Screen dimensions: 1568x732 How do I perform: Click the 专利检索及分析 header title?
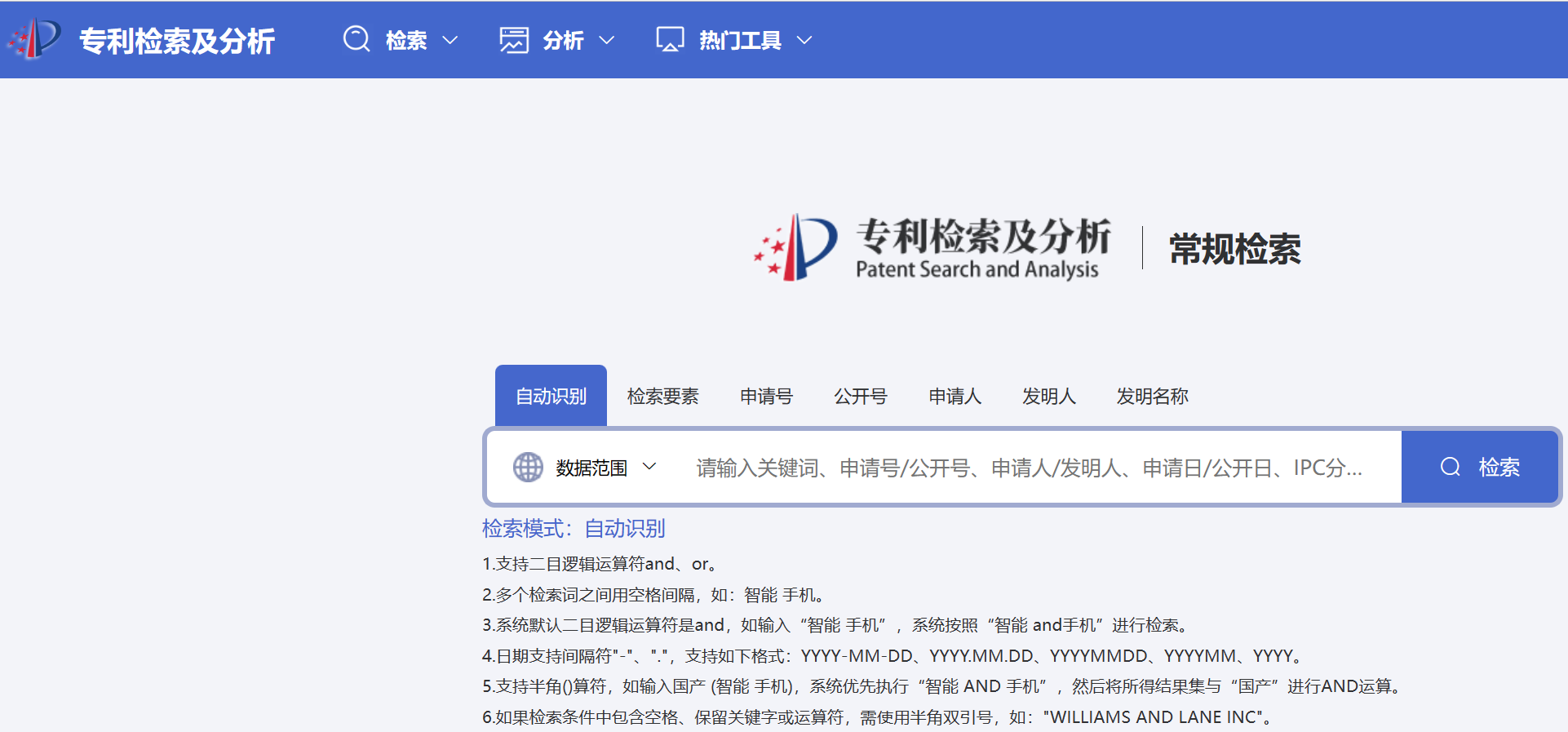click(x=176, y=40)
